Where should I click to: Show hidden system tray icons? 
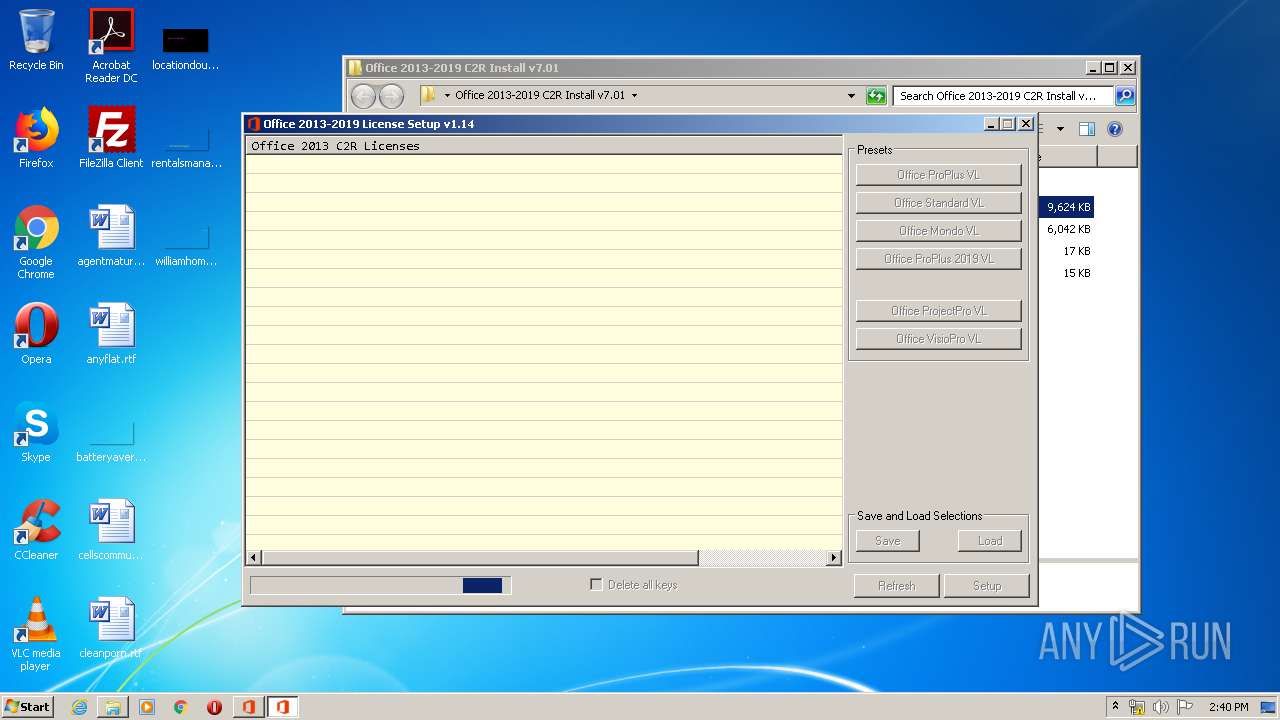pos(1115,707)
